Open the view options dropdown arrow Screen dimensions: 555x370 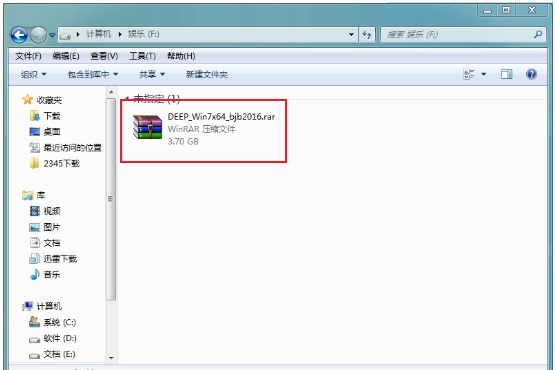pyautogui.click(x=484, y=74)
